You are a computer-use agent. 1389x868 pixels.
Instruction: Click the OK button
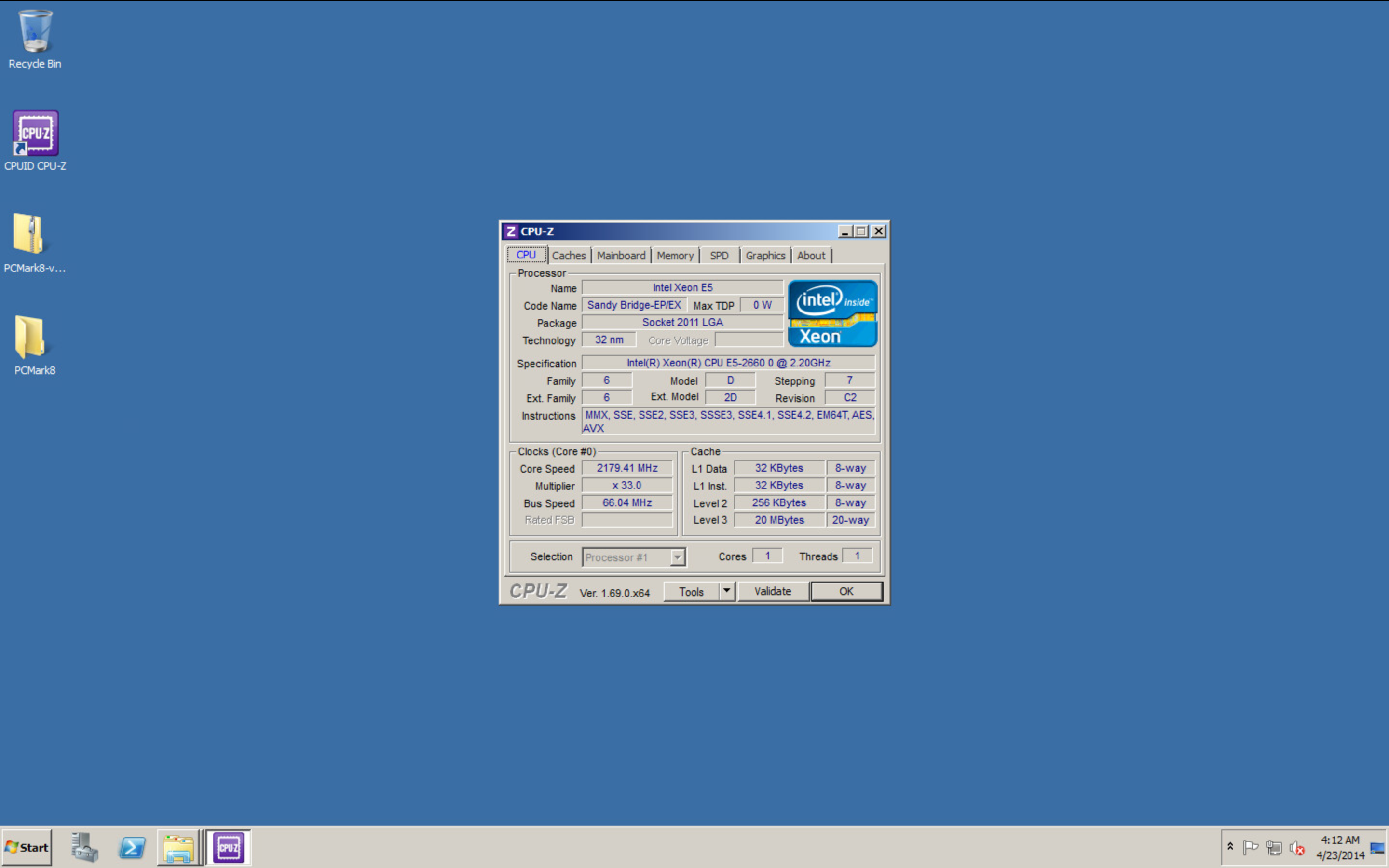click(x=846, y=591)
